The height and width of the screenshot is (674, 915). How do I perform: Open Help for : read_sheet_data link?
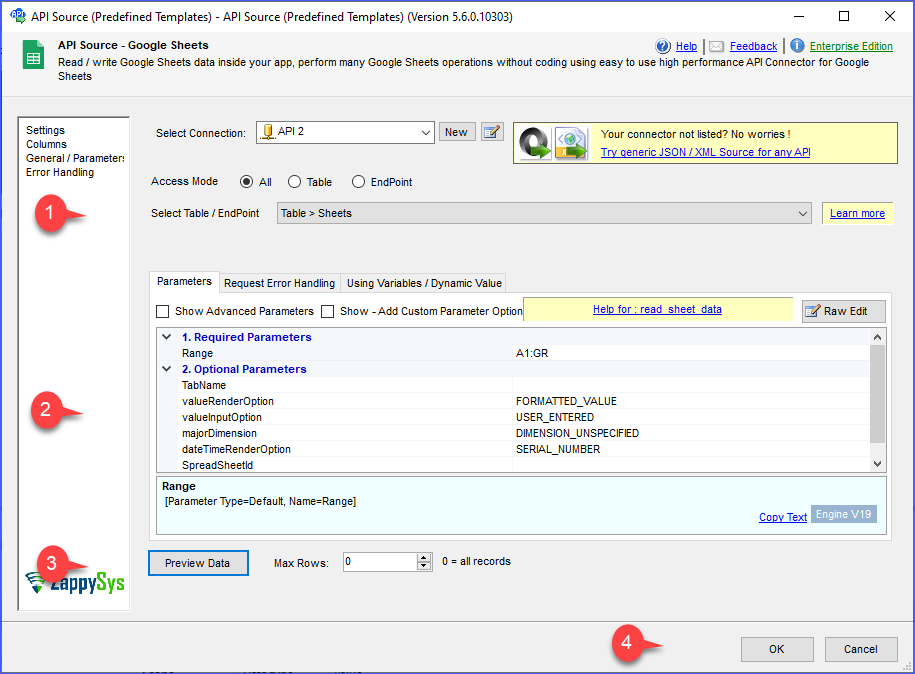(657, 309)
